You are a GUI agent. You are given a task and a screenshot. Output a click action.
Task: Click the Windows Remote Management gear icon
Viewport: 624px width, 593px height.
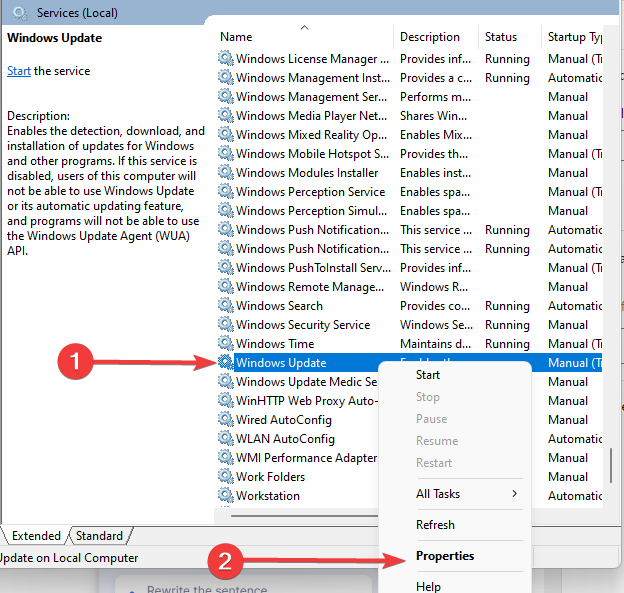tap(226, 286)
